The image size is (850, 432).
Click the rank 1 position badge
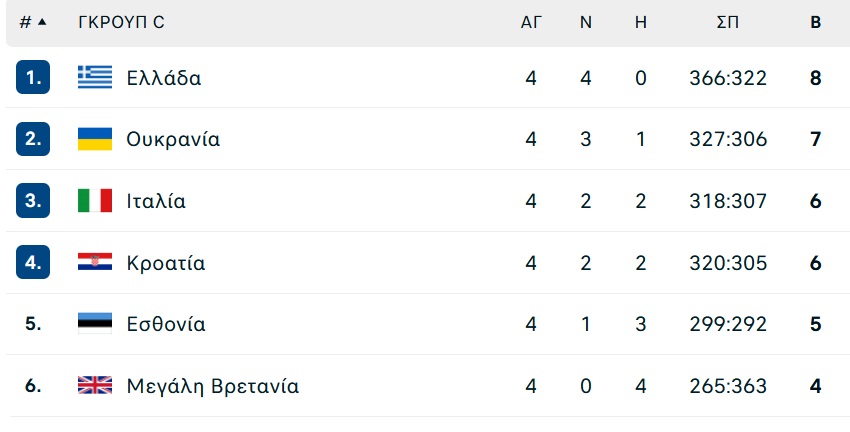pyautogui.click(x=33, y=78)
